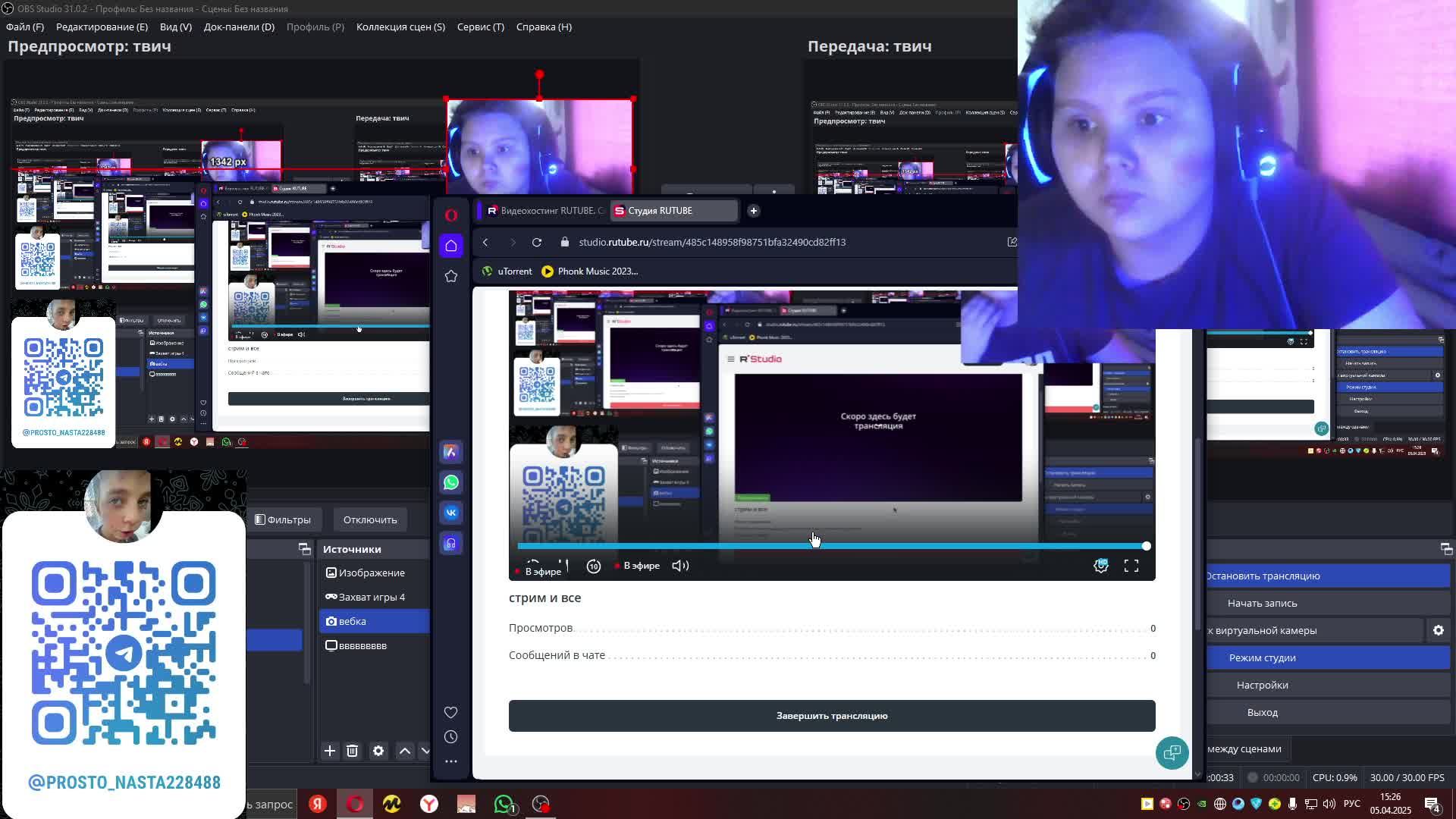
Task: Open Phonk Music 2023 bookmark
Action: coord(590,271)
